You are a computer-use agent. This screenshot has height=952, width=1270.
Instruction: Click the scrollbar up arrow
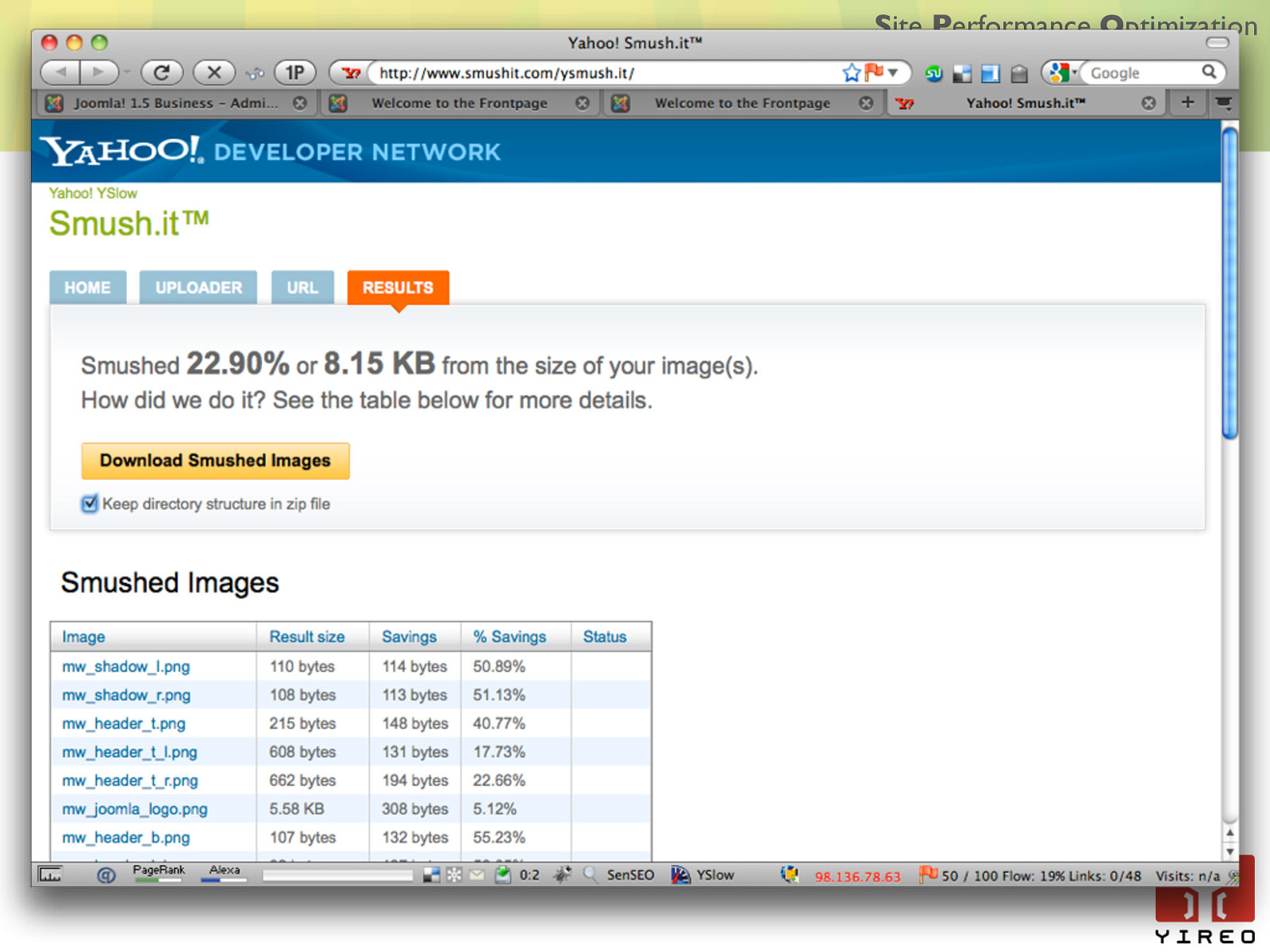1230,833
